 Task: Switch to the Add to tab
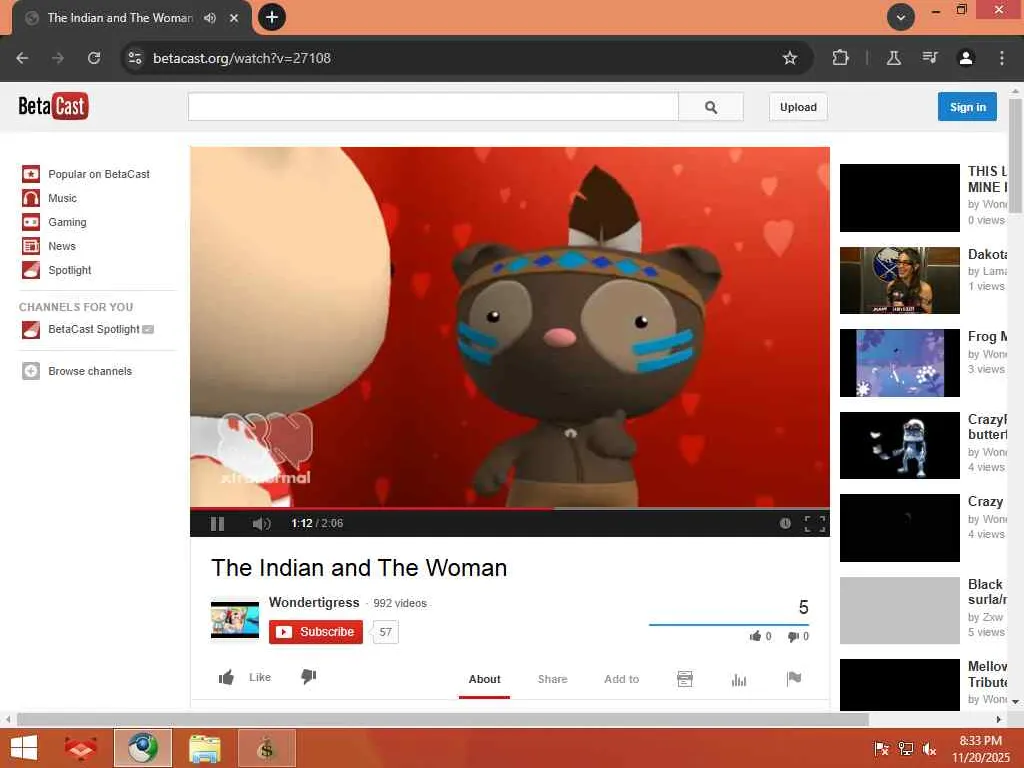click(621, 679)
